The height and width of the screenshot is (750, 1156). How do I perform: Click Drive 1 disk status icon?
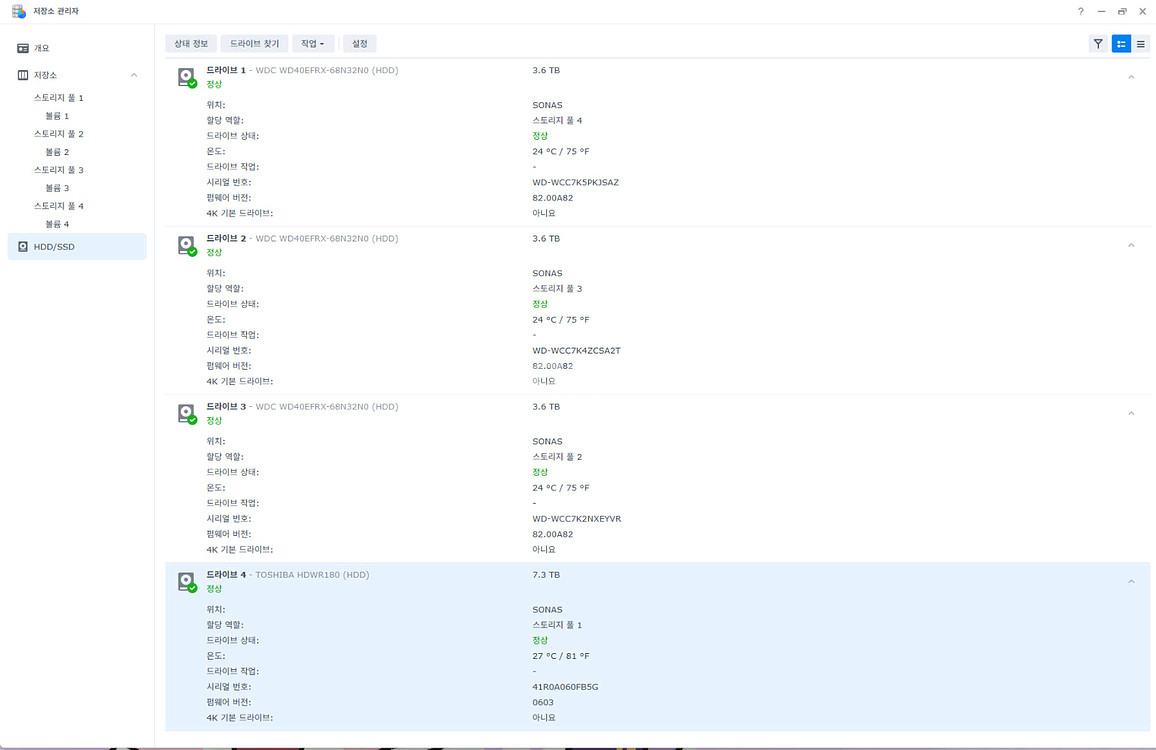(x=186, y=77)
